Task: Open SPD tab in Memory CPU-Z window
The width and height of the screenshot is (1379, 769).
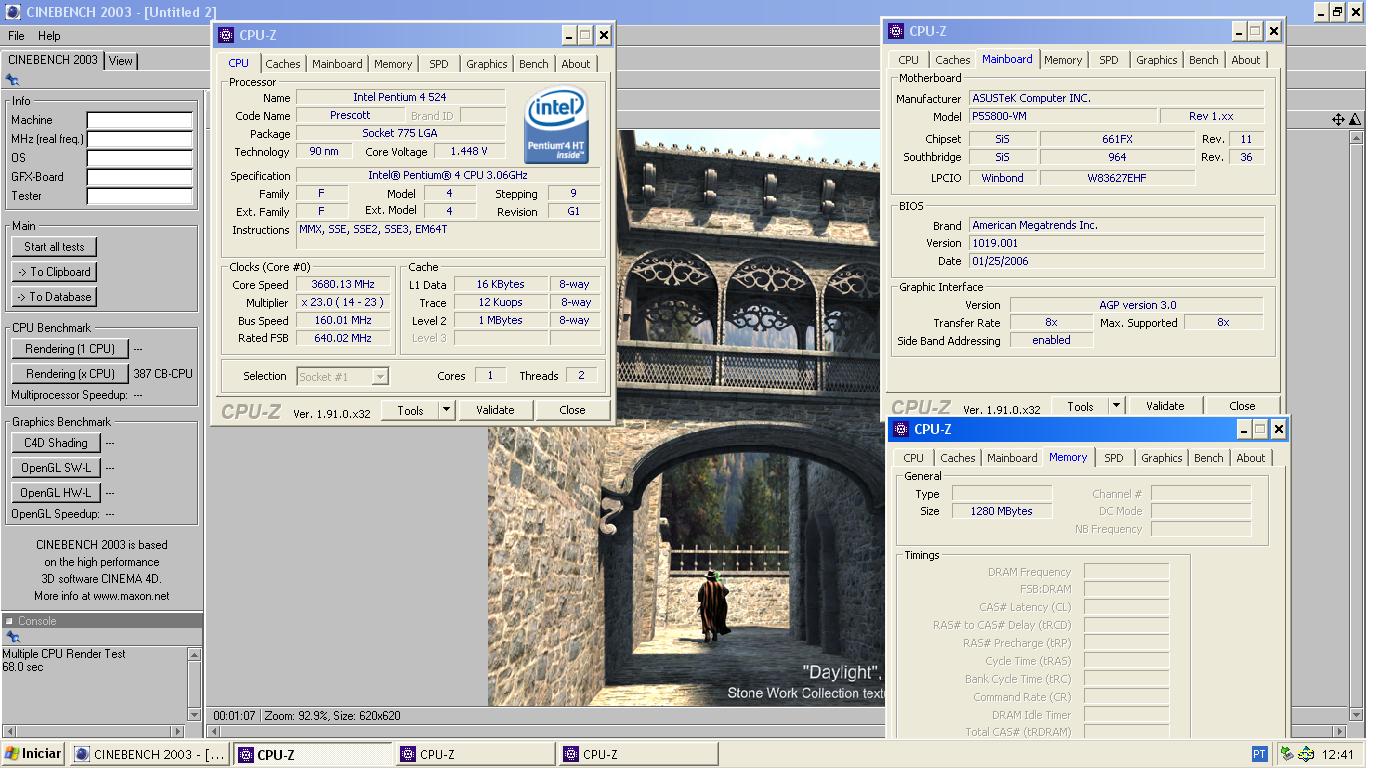Action: pyautogui.click(x=1114, y=458)
